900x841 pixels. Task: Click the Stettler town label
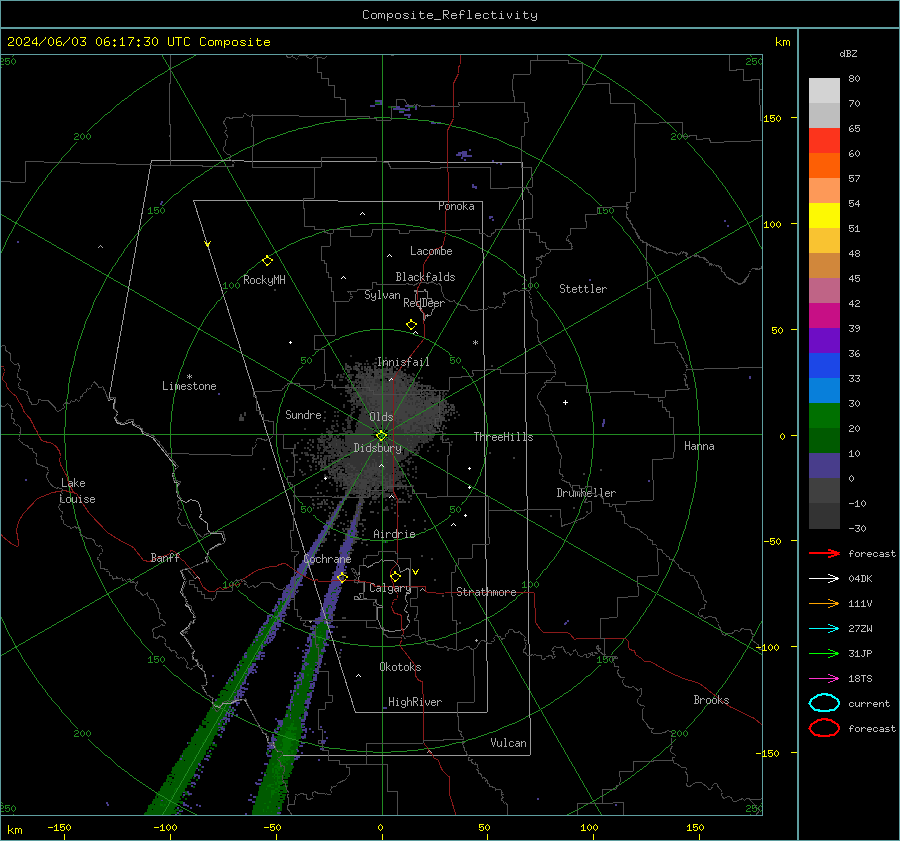pos(583,289)
